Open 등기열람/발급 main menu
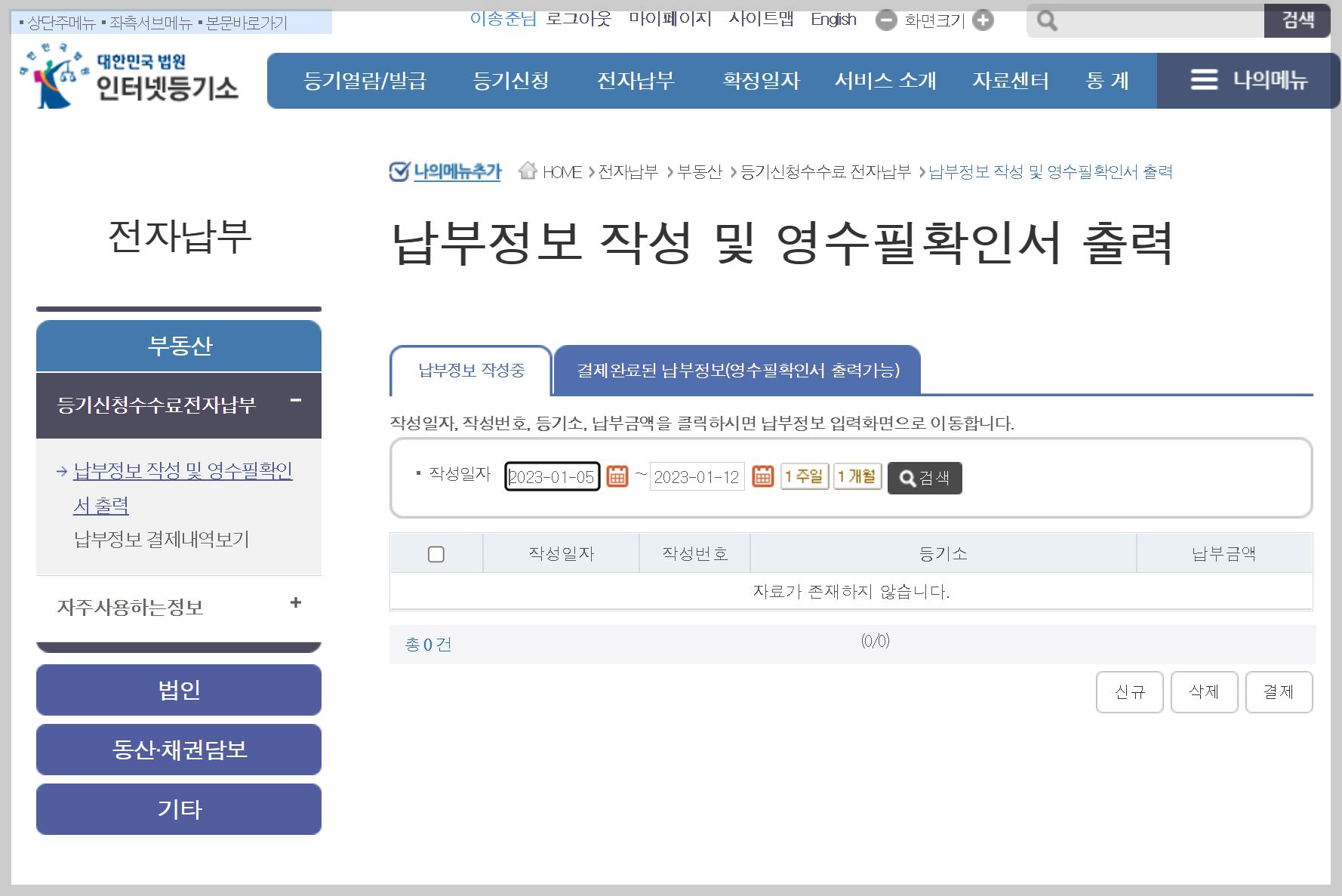 (365, 81)
